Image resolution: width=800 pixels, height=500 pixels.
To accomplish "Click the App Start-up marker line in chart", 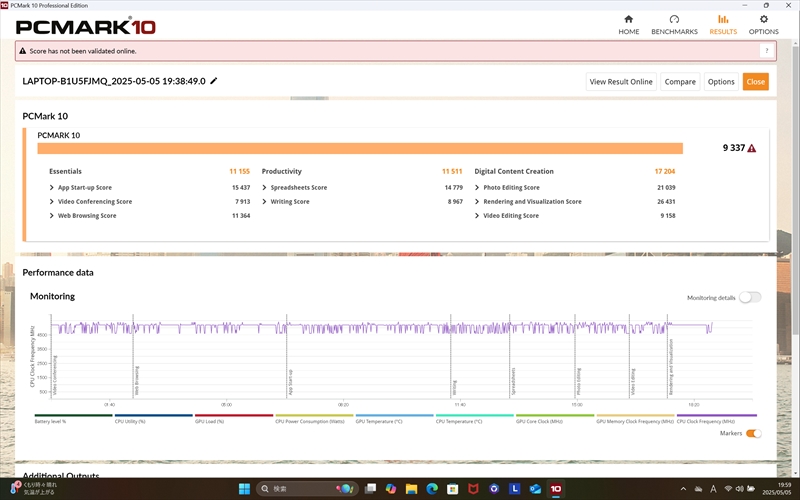I will (x=286, y=356).
